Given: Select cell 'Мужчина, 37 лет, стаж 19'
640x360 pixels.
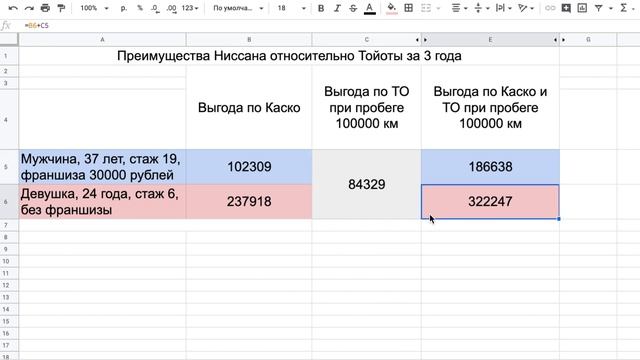Looking at the screenshot, I should point(102,167).
